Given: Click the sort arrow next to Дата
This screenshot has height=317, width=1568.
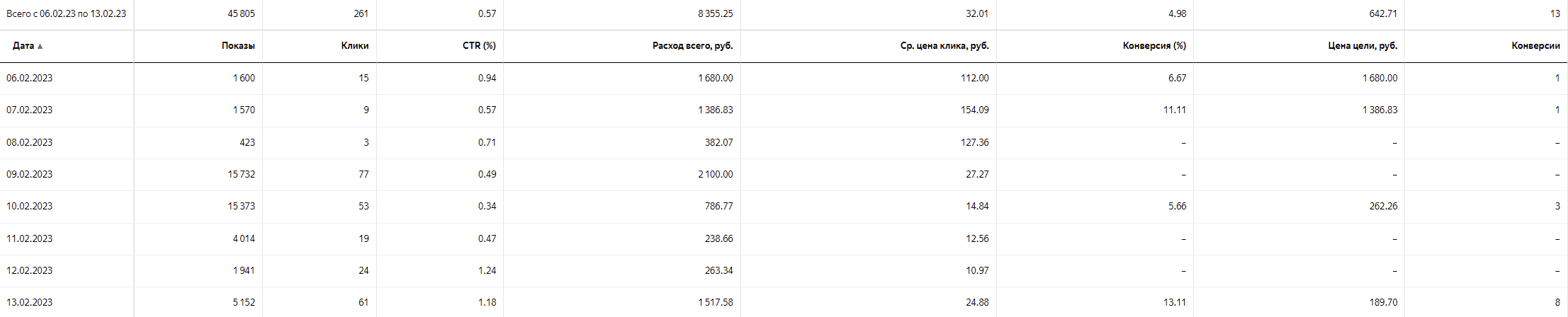Looking at the screenshot, I should pos(40,46).
